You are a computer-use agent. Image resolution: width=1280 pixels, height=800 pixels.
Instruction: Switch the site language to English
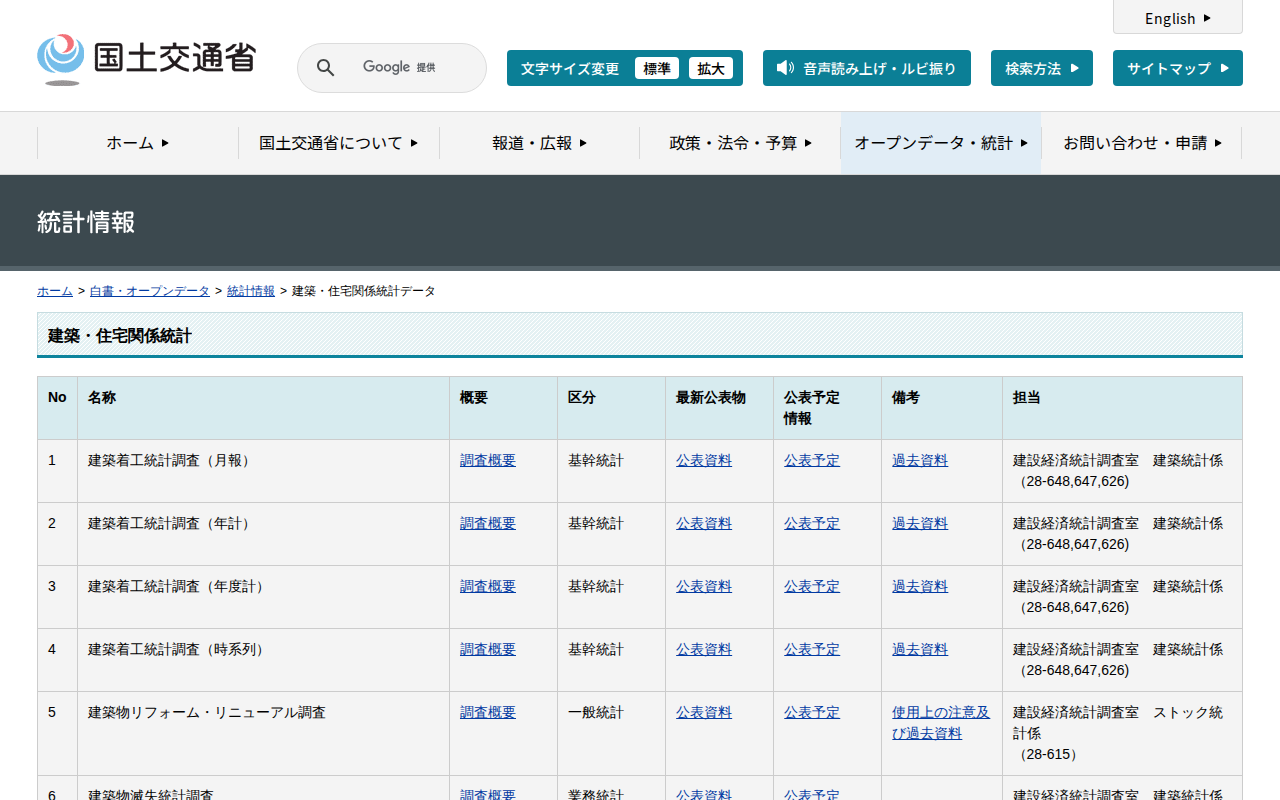coord(1177,18)
